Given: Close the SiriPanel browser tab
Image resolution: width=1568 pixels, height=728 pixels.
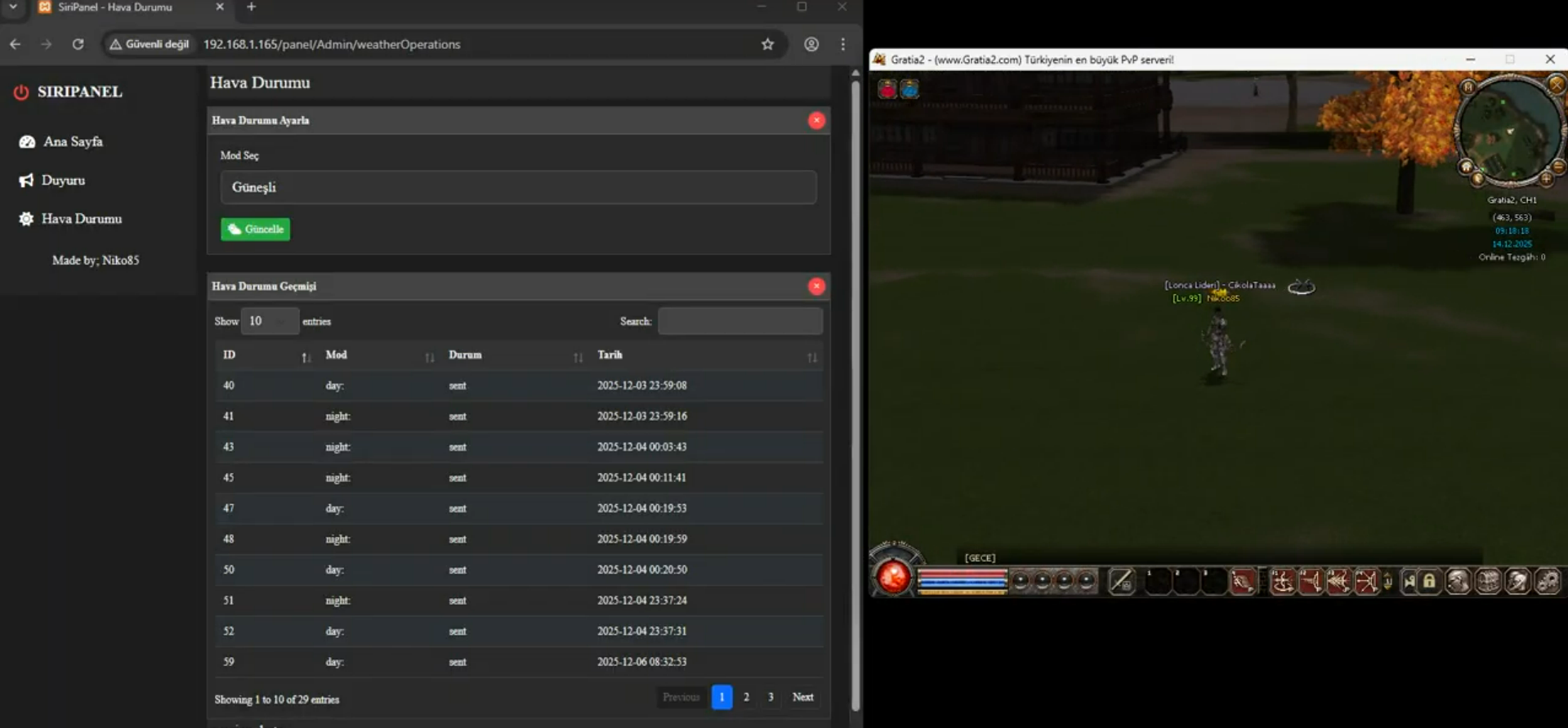Looking at the screenshot, I should click(220, 7).
